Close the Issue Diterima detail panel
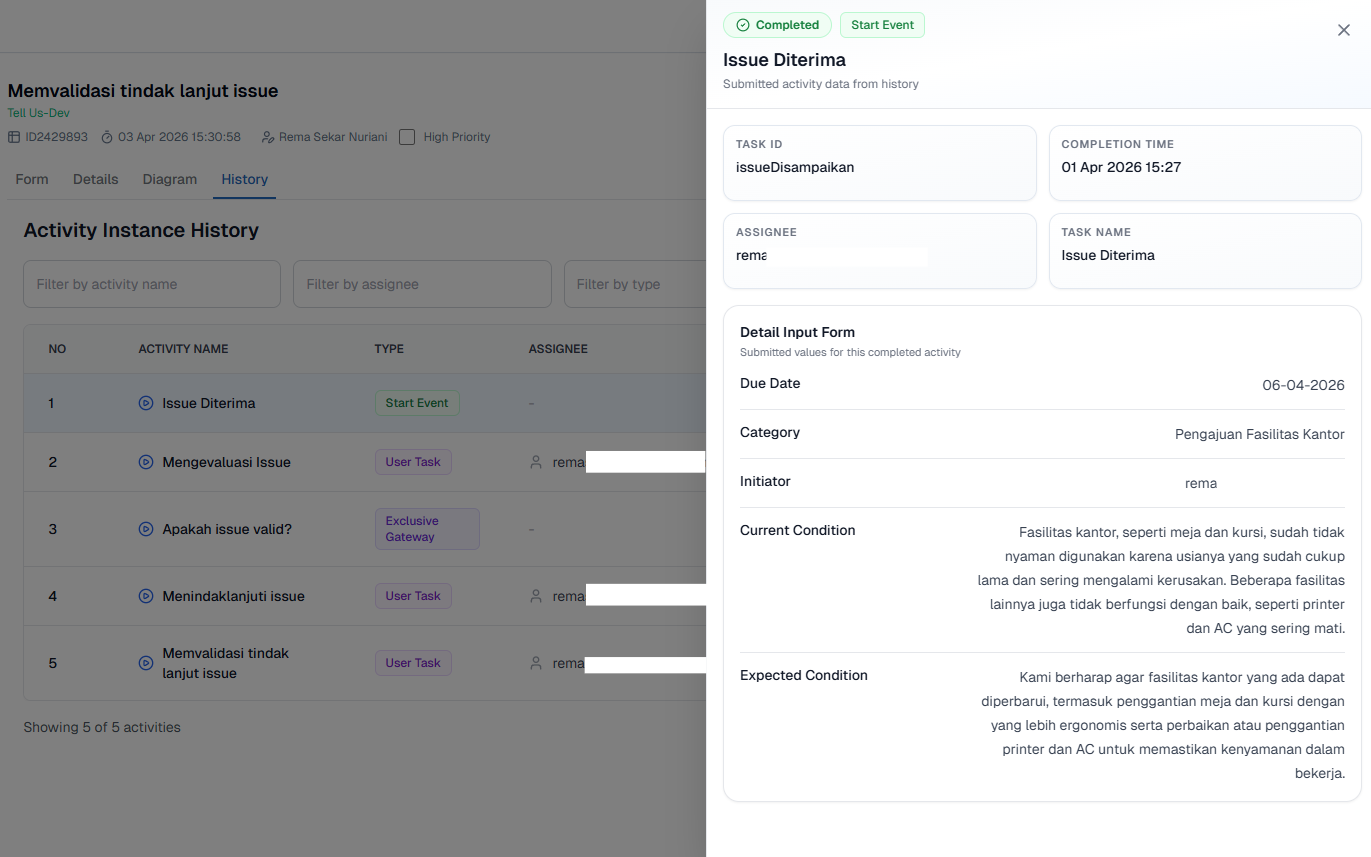 [x=1343, y=30]
